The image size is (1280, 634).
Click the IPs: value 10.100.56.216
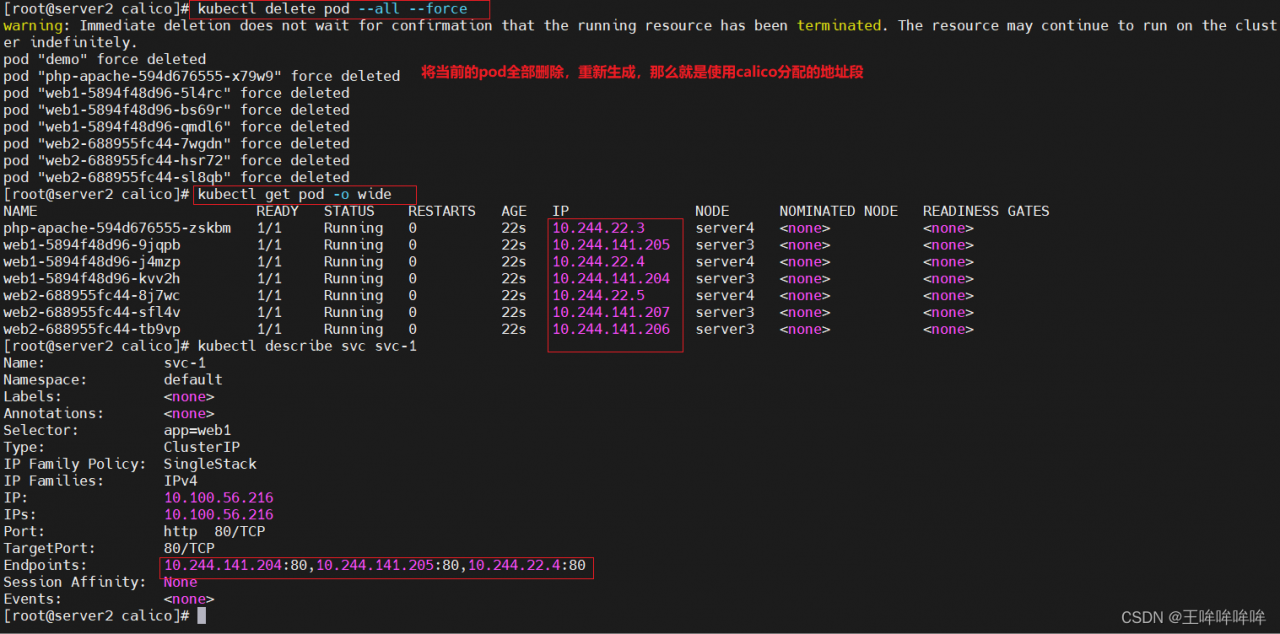[219, 515]
